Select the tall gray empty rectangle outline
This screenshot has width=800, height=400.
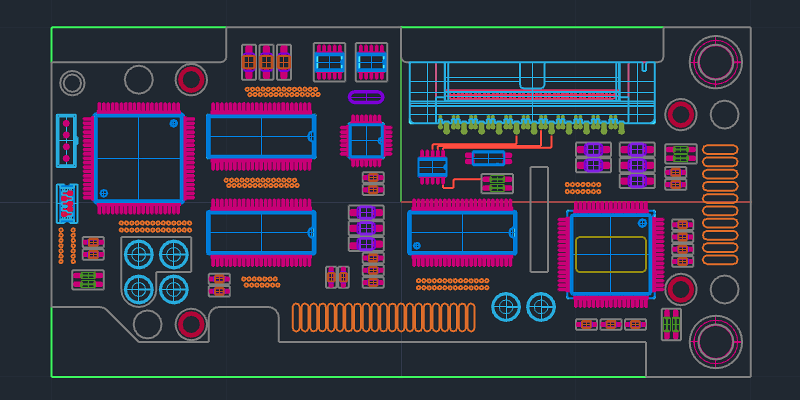click(x=539, y=219)
